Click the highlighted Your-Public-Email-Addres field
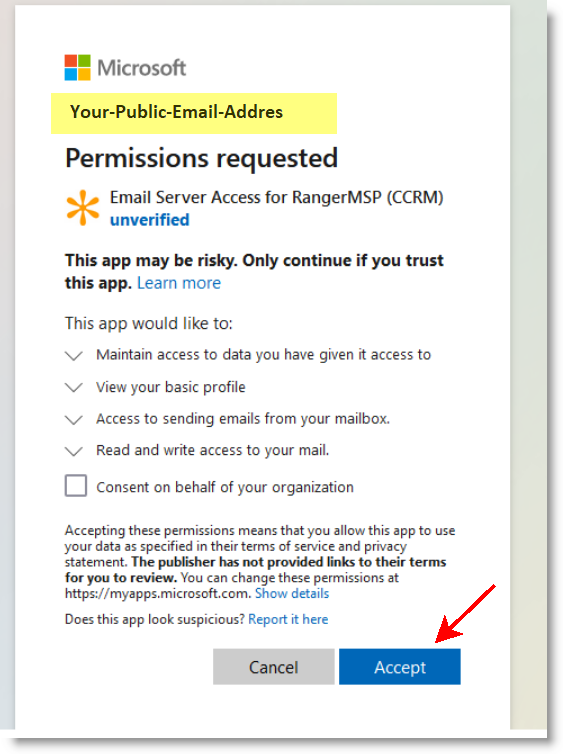Viewport: 563px width, 754px height. (x=194, y=113)
